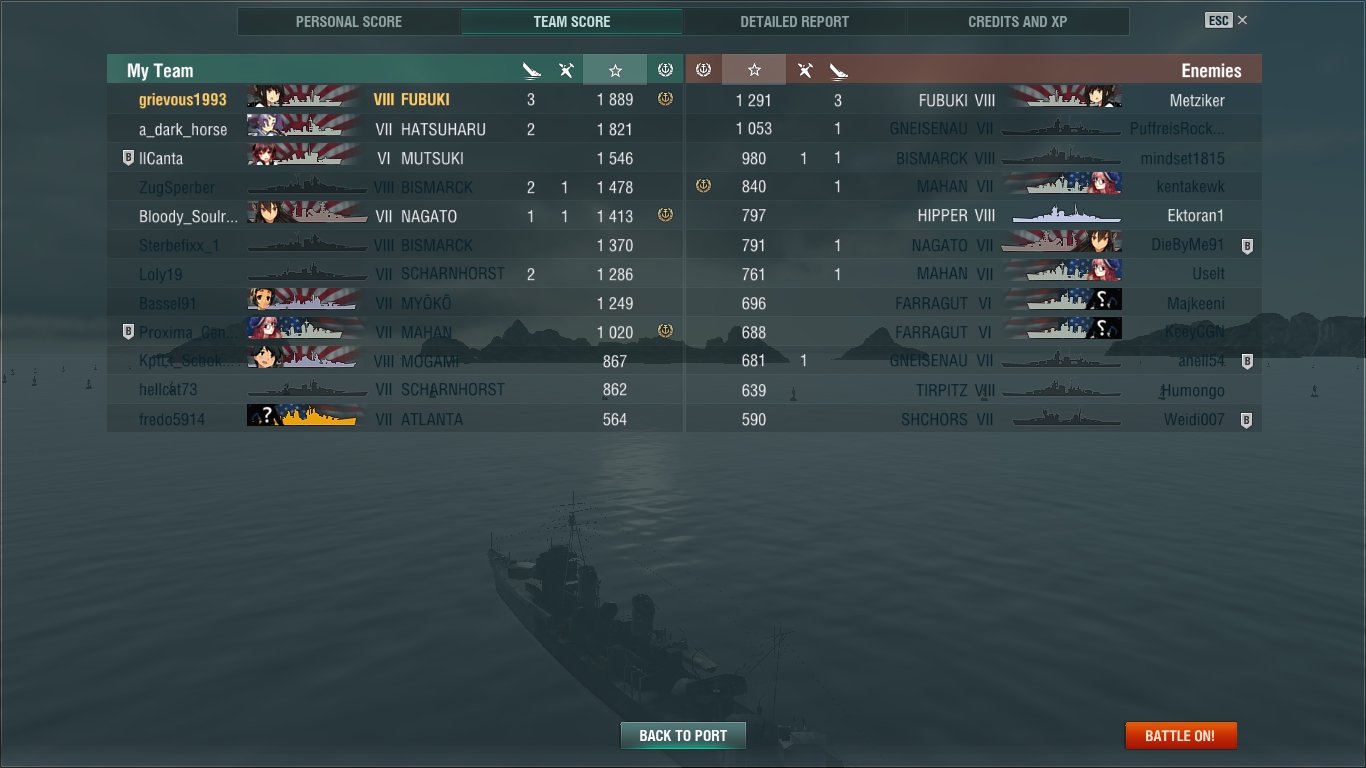
Task: Close the results screen with ESC X
Action: (1227, 20)
